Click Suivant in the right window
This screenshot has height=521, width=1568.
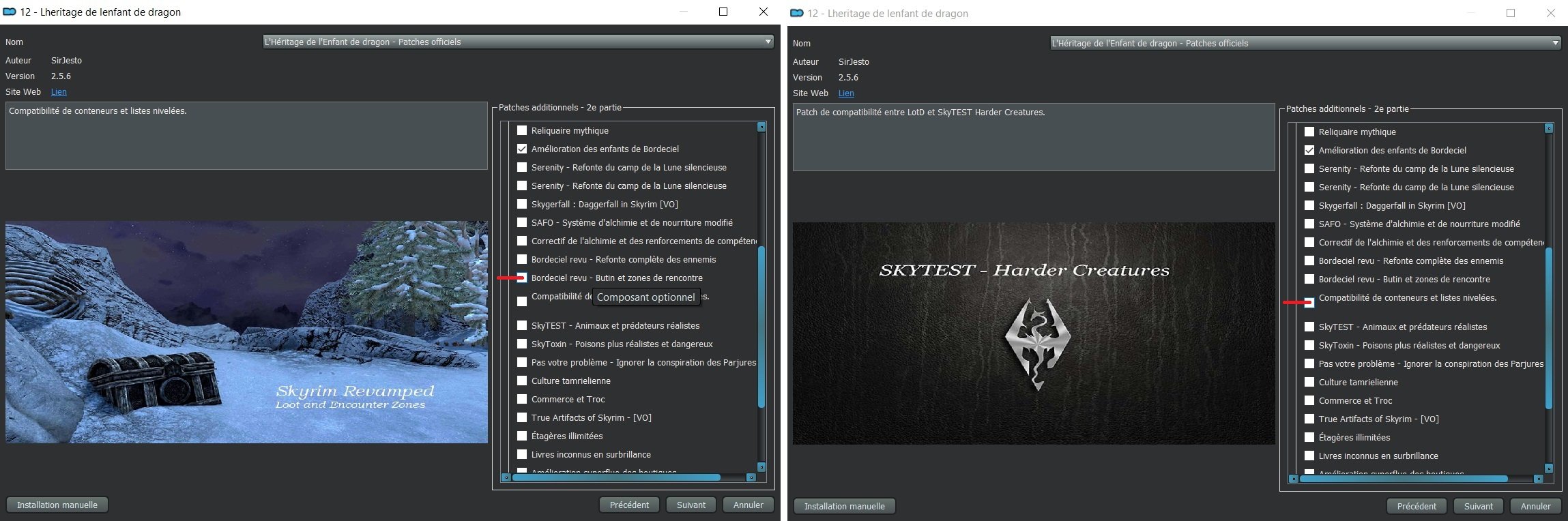(1479, 506)
